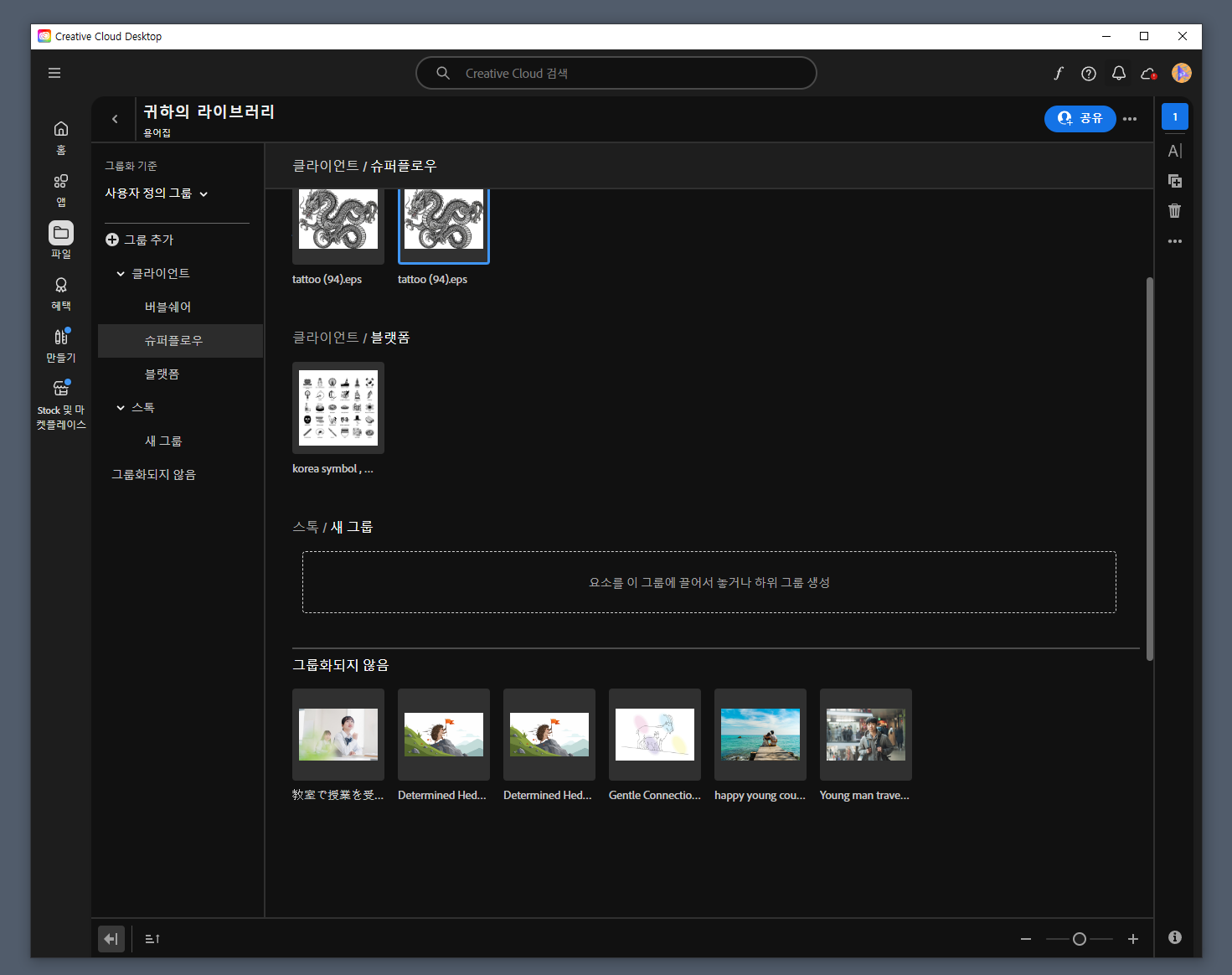Open the hamburger menu icon
1232x975 pixels.
(54, 73)
